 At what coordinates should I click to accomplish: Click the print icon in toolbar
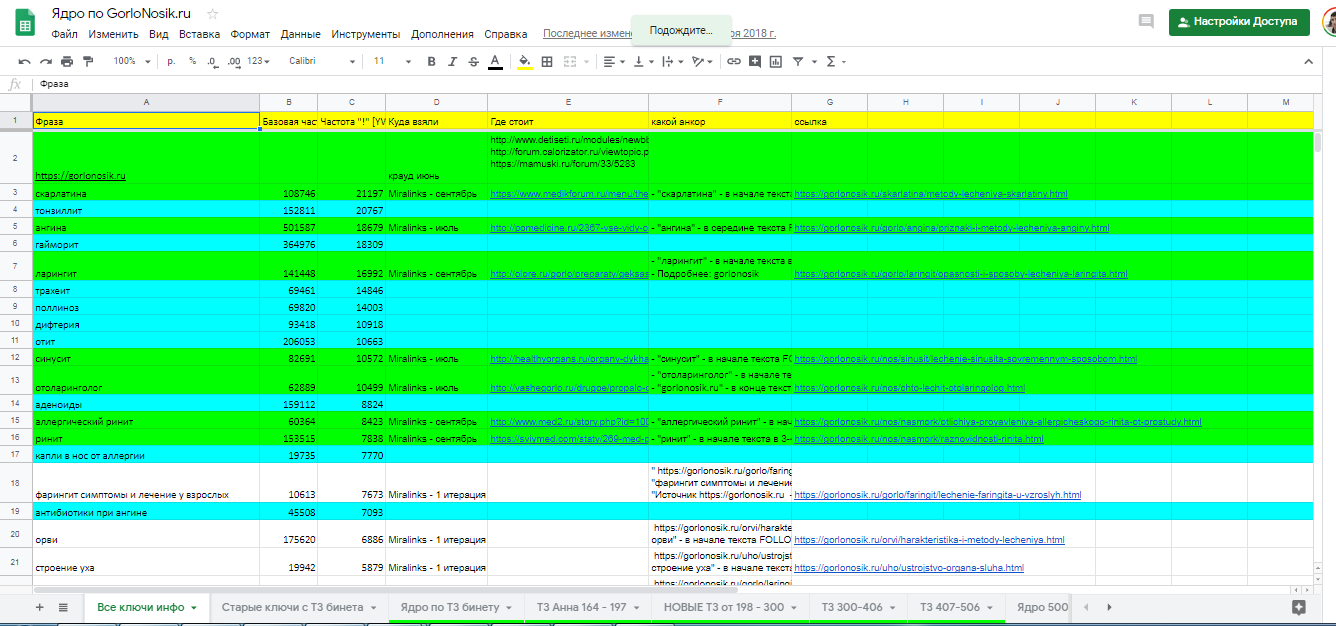tap(66, 62)
